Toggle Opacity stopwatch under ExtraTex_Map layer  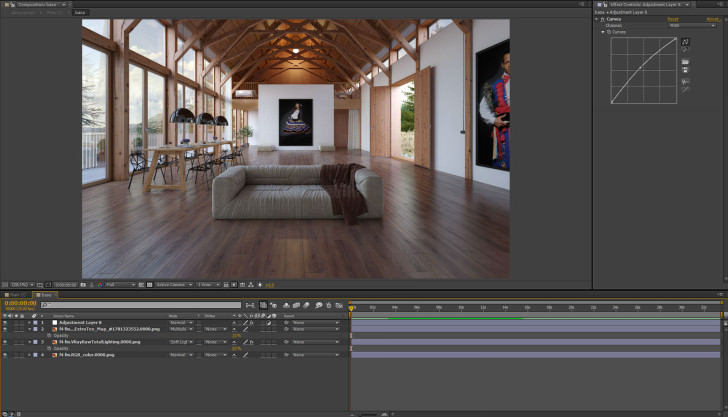click(49, 335)
